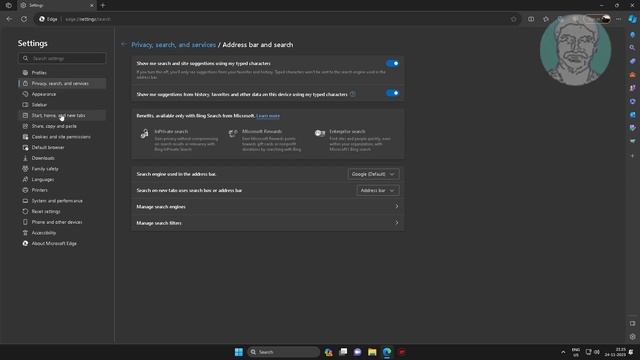Toggle suggestions from history and favorites switch
640x360 pixels.
click(x=392, y=93)
